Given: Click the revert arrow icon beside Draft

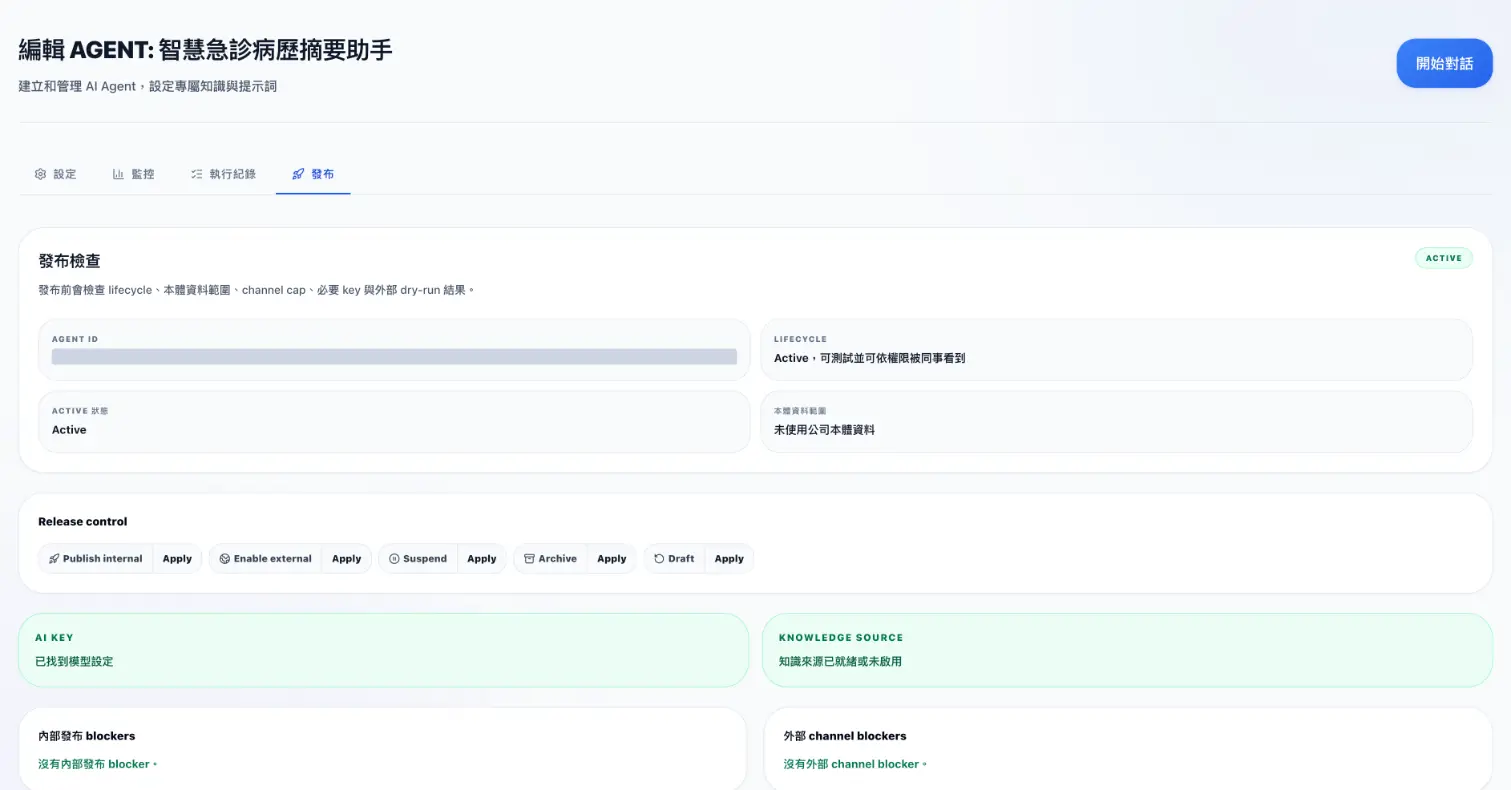Looking at the screenshot, I should click(x=659, y=559).
